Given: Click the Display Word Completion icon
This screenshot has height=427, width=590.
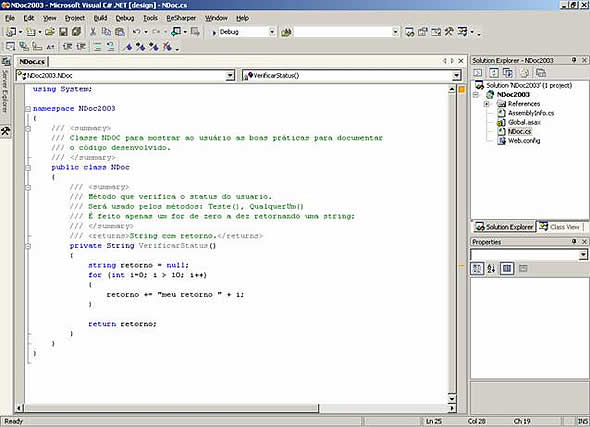Looking at the screenshot, I should 50,47.
